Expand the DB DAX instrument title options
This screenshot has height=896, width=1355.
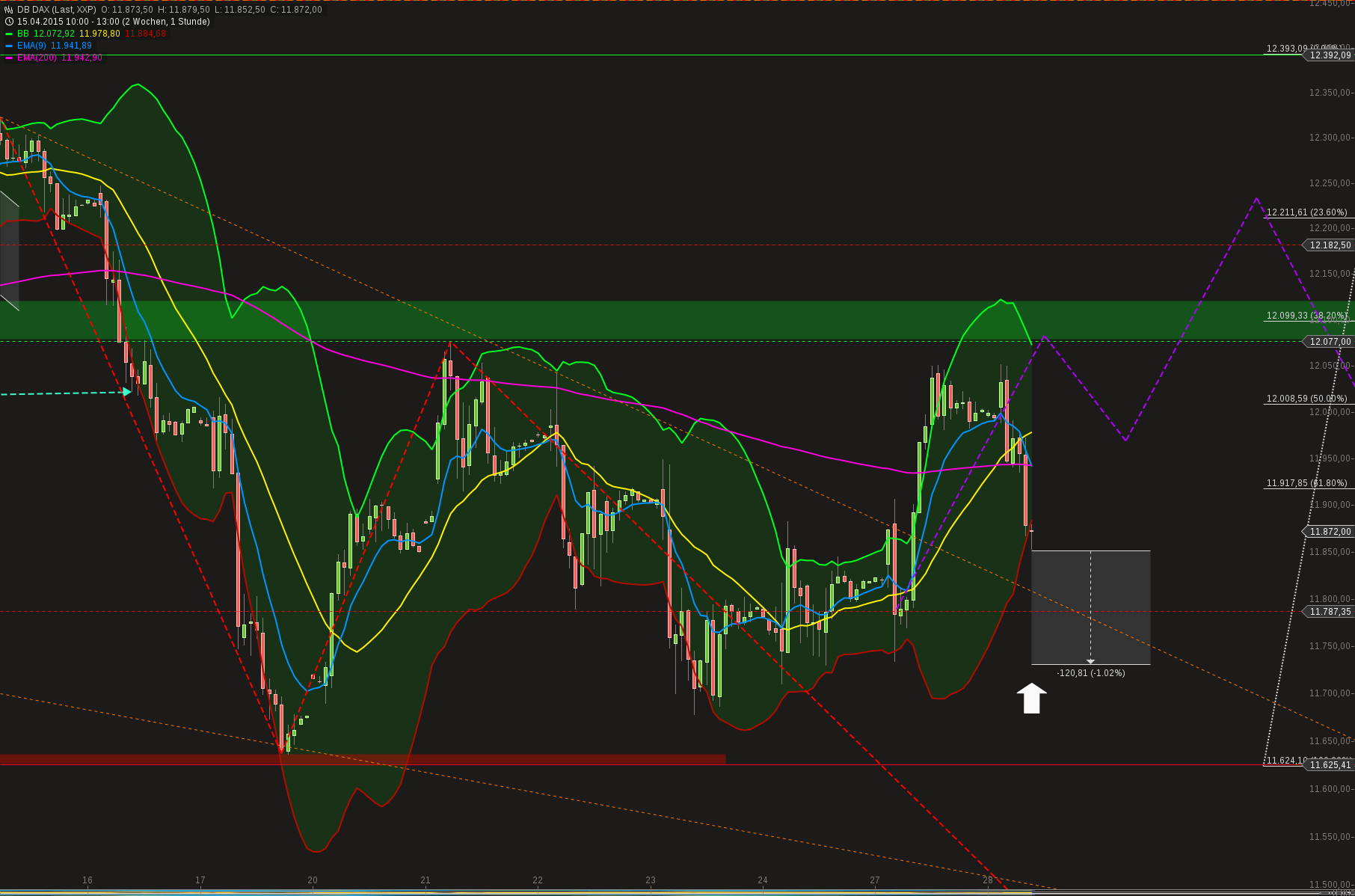click(x=40, y=11)
